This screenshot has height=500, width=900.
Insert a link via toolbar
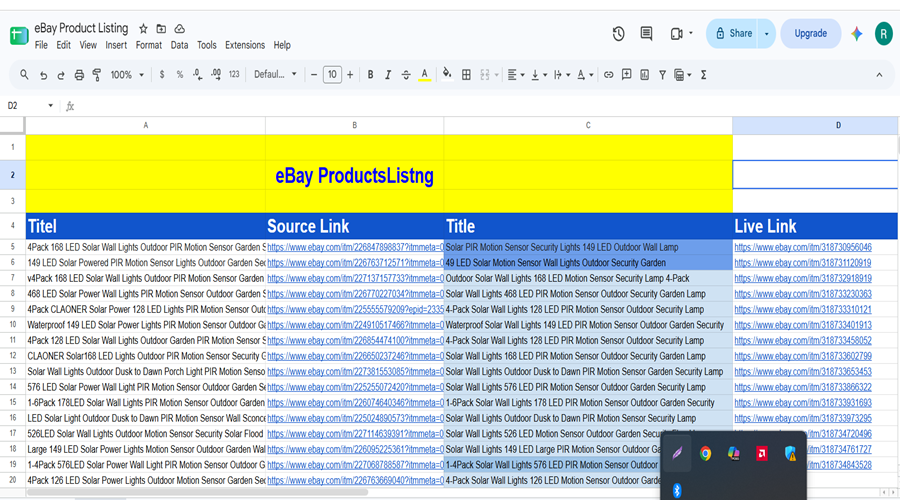tap(608, 75)
